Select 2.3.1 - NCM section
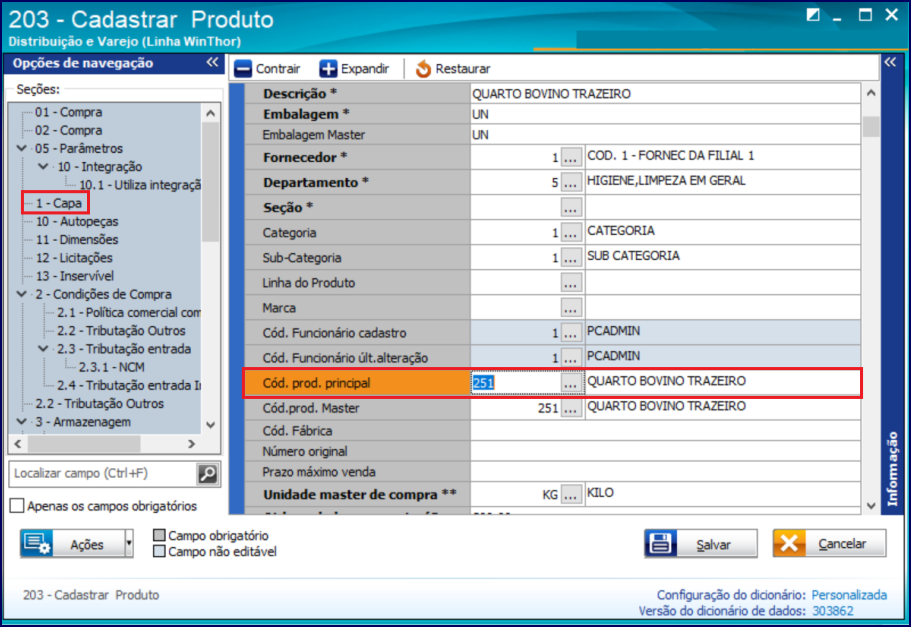Screen dimensions: 911x627 [112, 367]
